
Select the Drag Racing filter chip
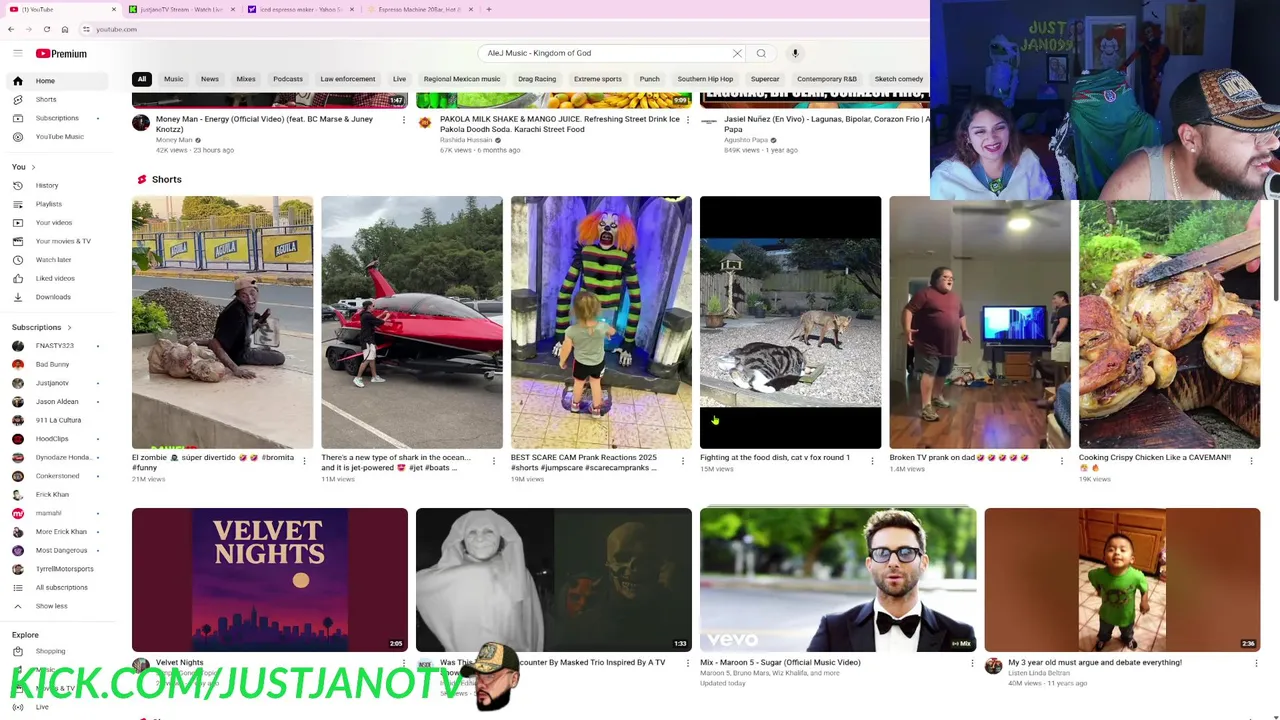tap(537, 79)
